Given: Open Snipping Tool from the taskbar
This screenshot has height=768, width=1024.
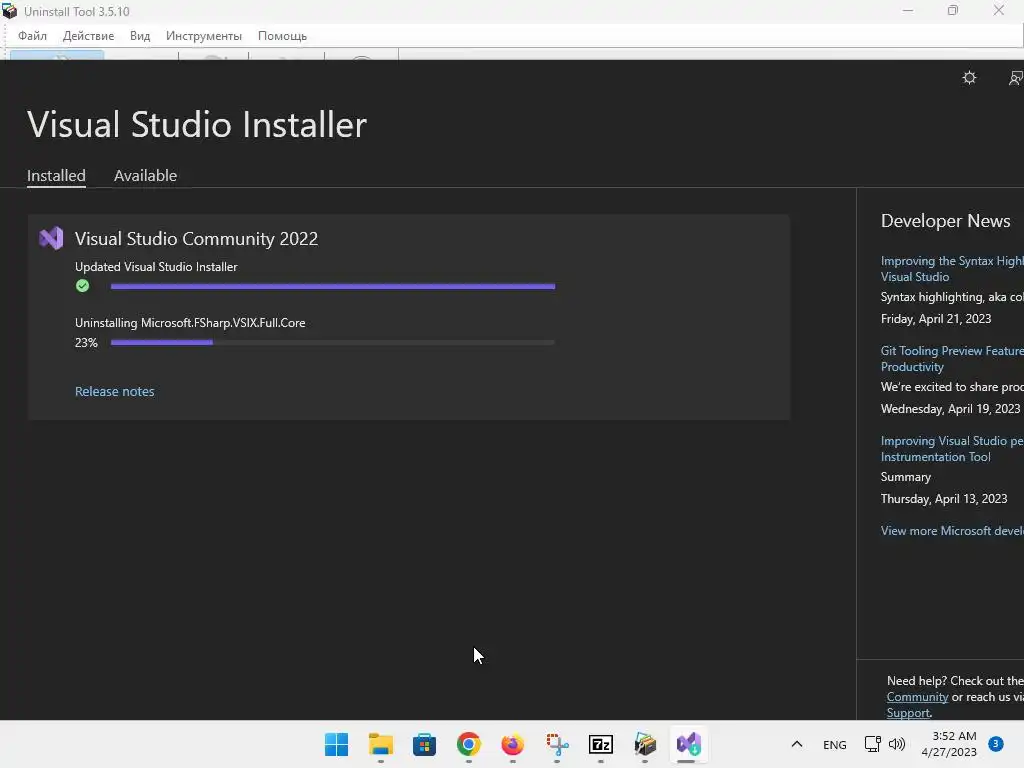Looking at the screenshot, I should point(557,744).
